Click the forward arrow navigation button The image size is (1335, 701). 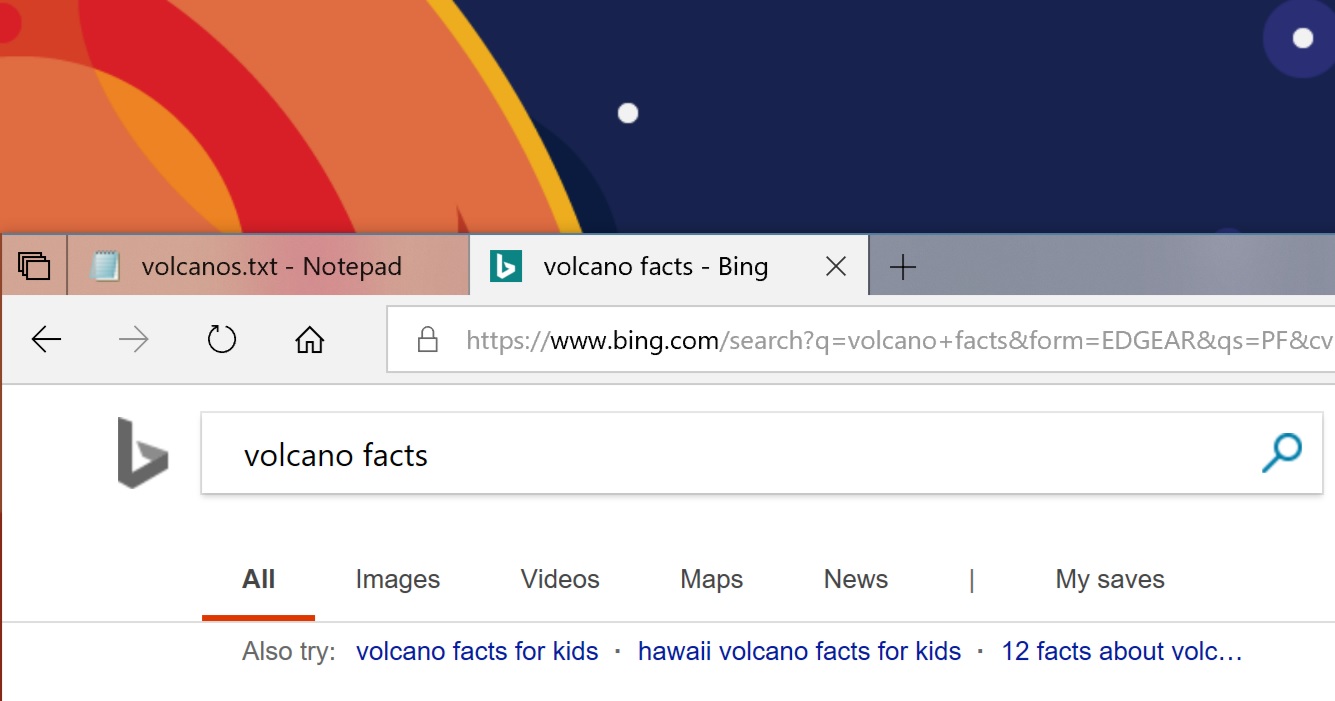point(133,340)
